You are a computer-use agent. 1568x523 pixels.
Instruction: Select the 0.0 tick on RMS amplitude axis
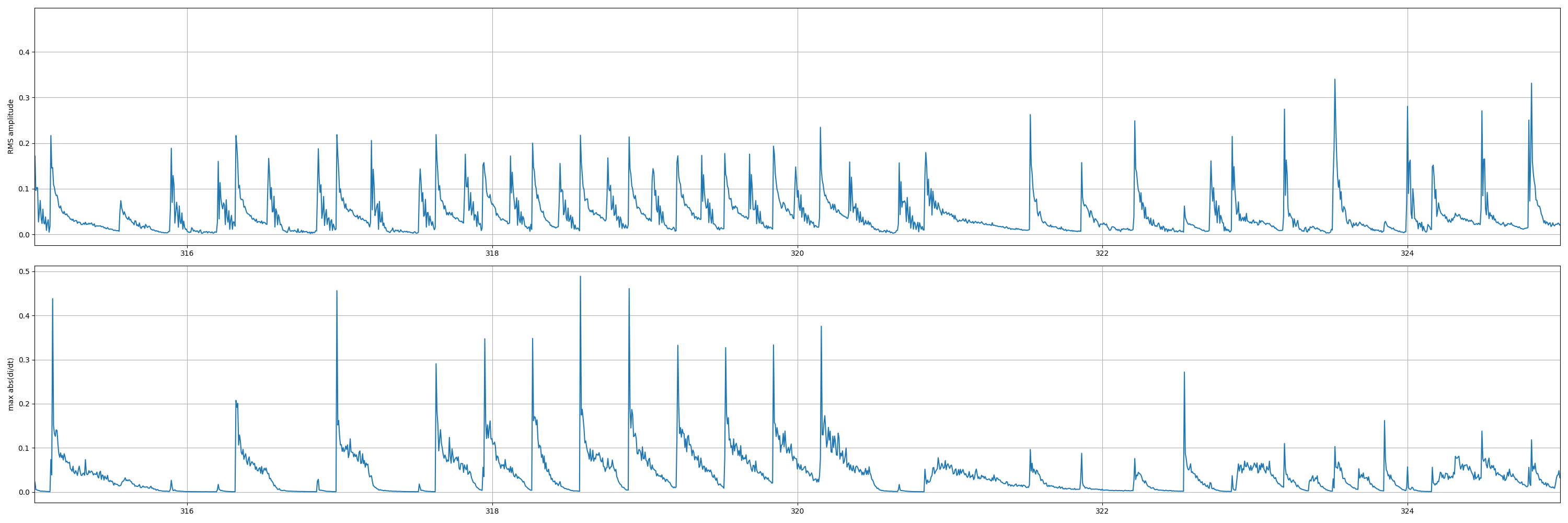25,235
